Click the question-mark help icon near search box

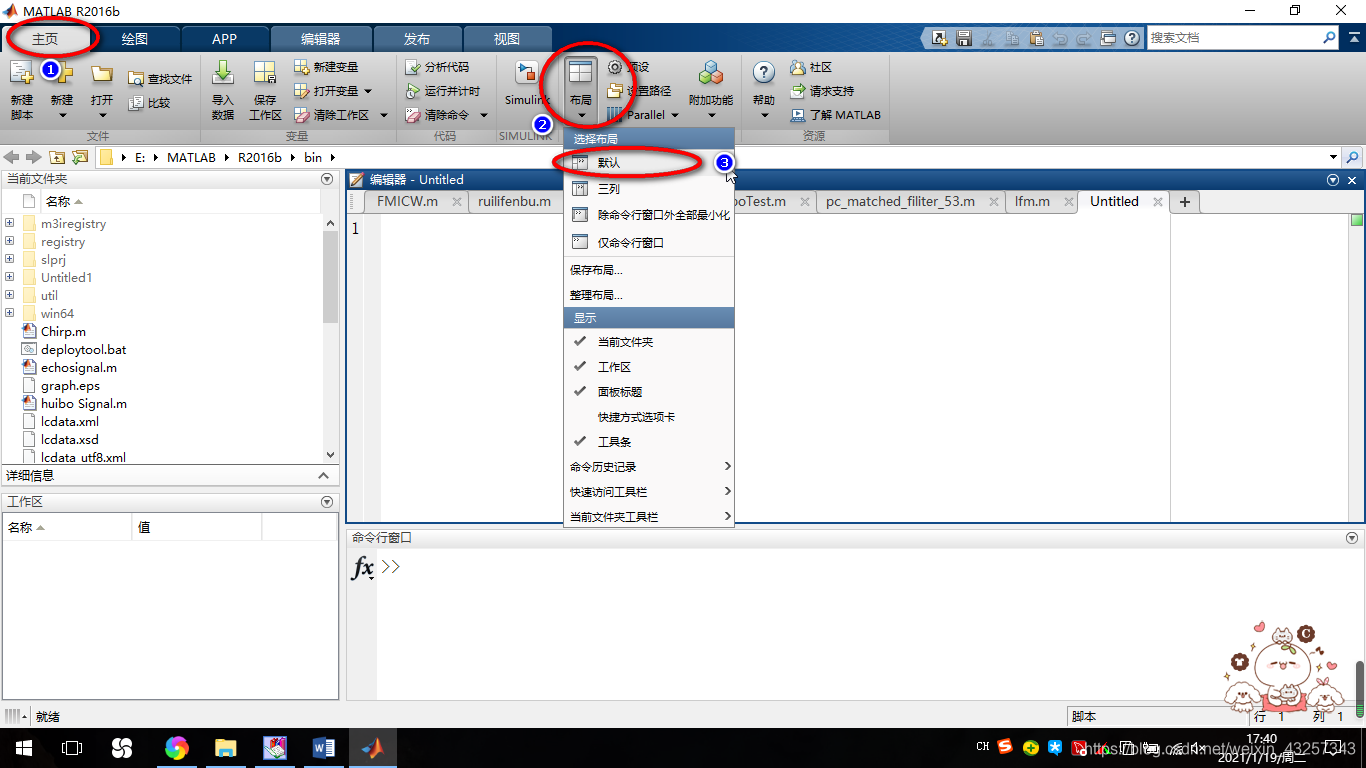tap(1132, 38)
